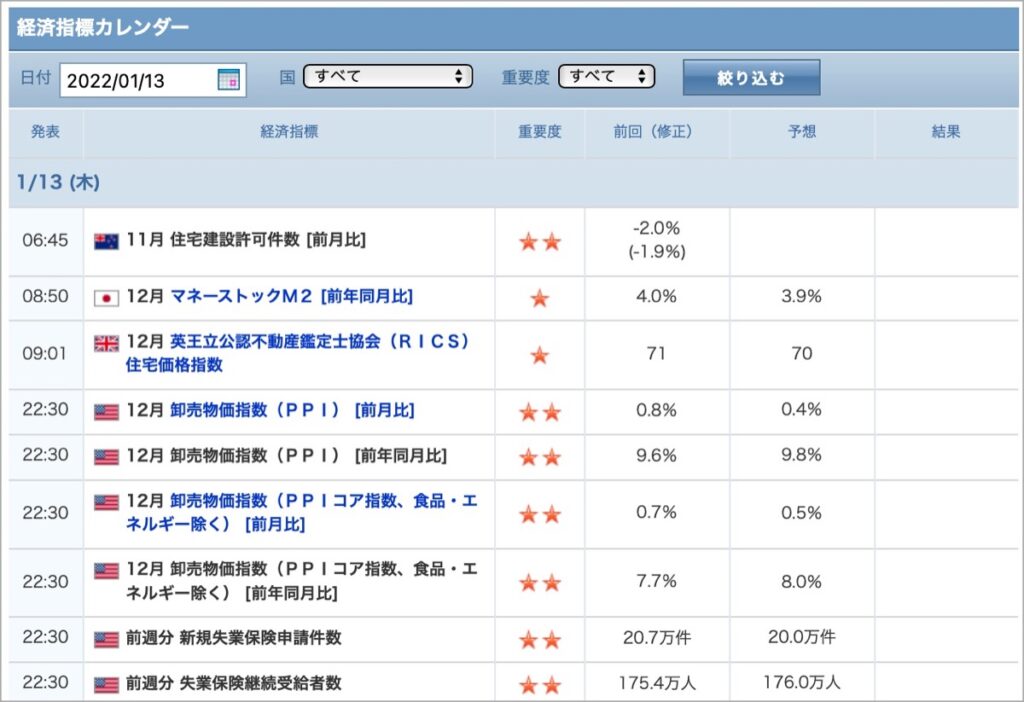Click the US flag beside PPI 前年同月比
Screen dimensions: 1024x702
pyautogui.click(x=106, y=457)
